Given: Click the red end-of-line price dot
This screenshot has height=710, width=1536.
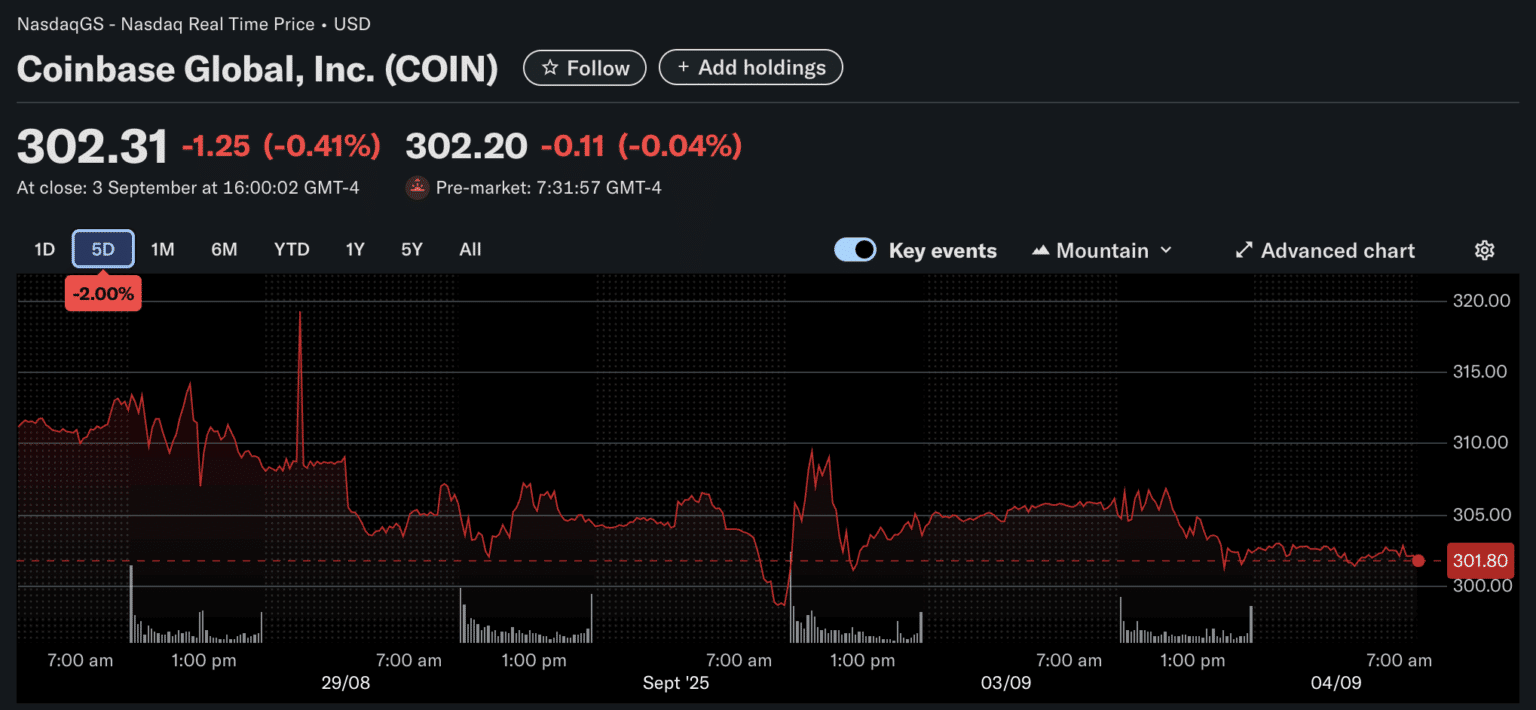Looking at the screenshot, I should (1418, 561).
